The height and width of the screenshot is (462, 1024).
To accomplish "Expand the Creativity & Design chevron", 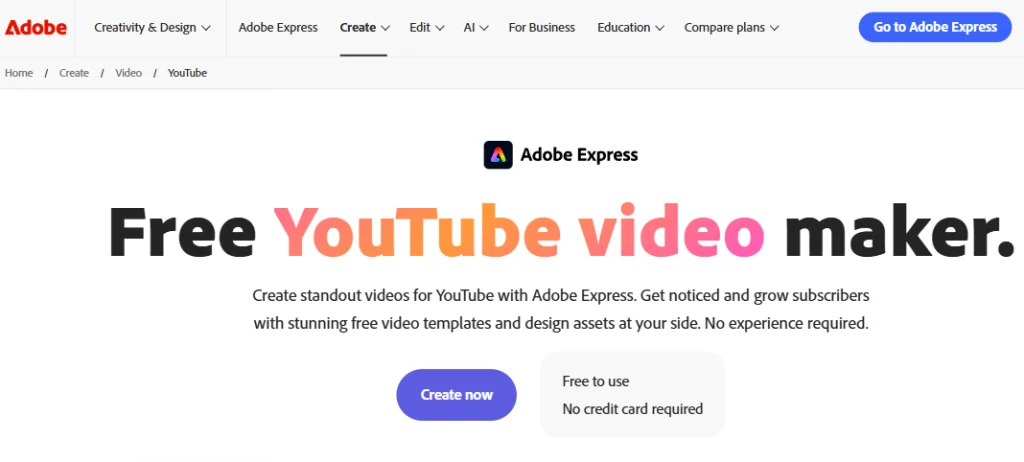I will click(206, 28).
